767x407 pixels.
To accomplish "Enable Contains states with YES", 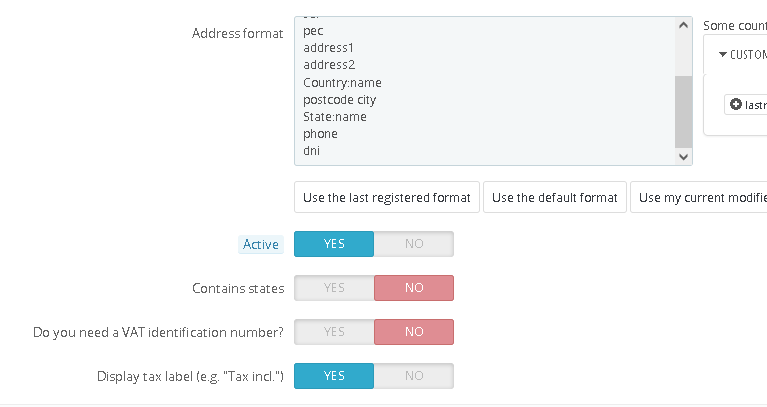I will [334, 288].
